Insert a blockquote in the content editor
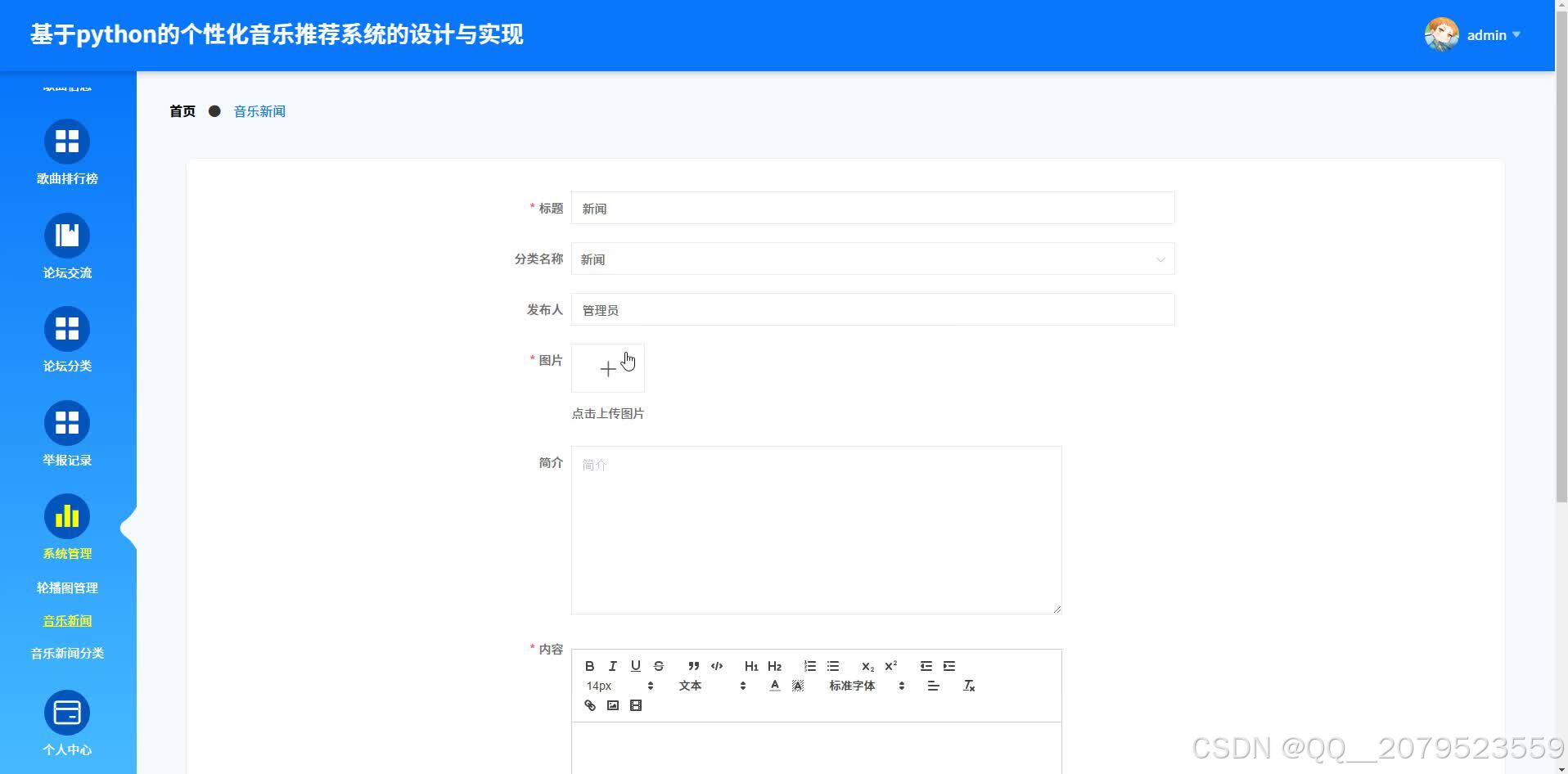 click(x=692, y=666)
